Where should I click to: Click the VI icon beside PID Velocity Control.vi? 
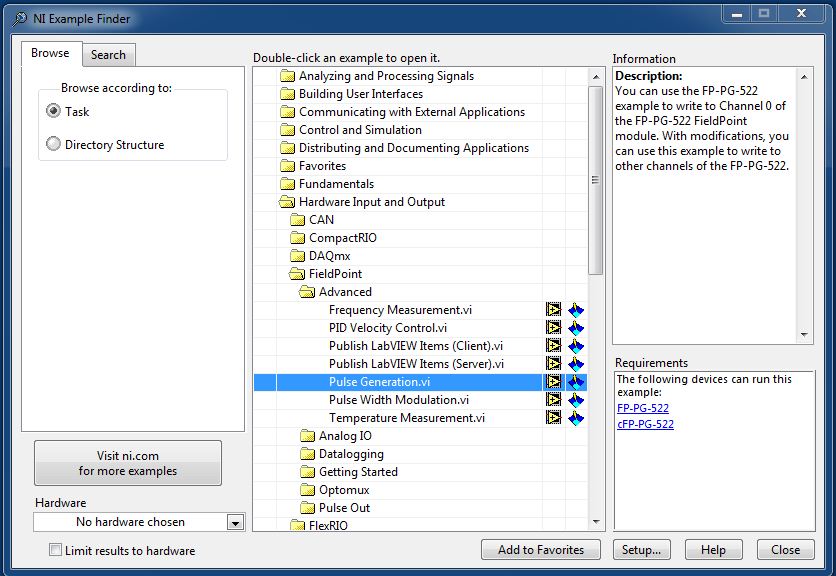click(x=553, y=328)
